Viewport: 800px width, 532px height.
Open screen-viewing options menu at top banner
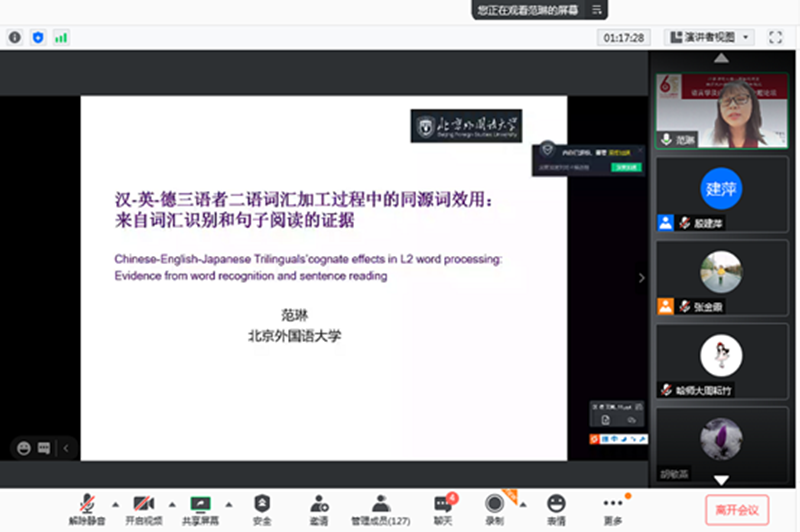coord(596,9)
